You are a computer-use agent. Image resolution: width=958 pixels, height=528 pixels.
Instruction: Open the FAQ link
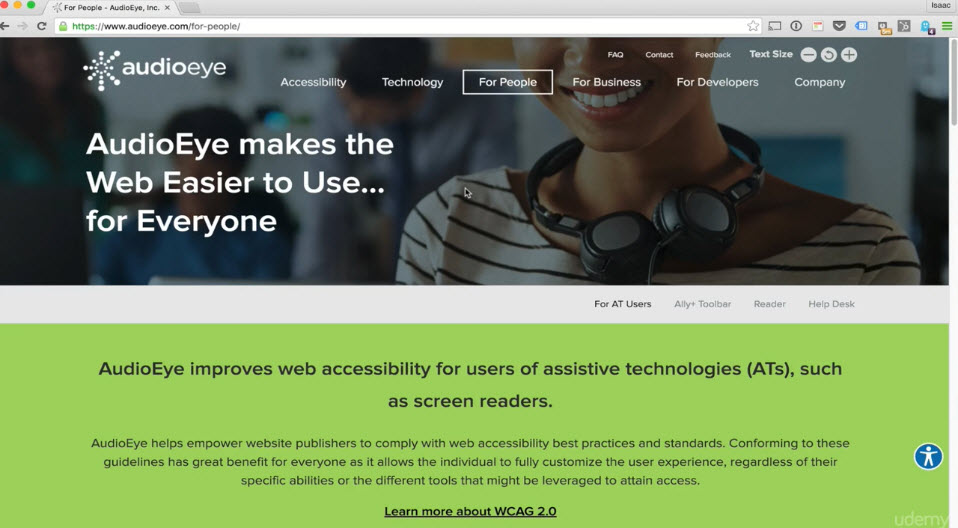[615, 54]
